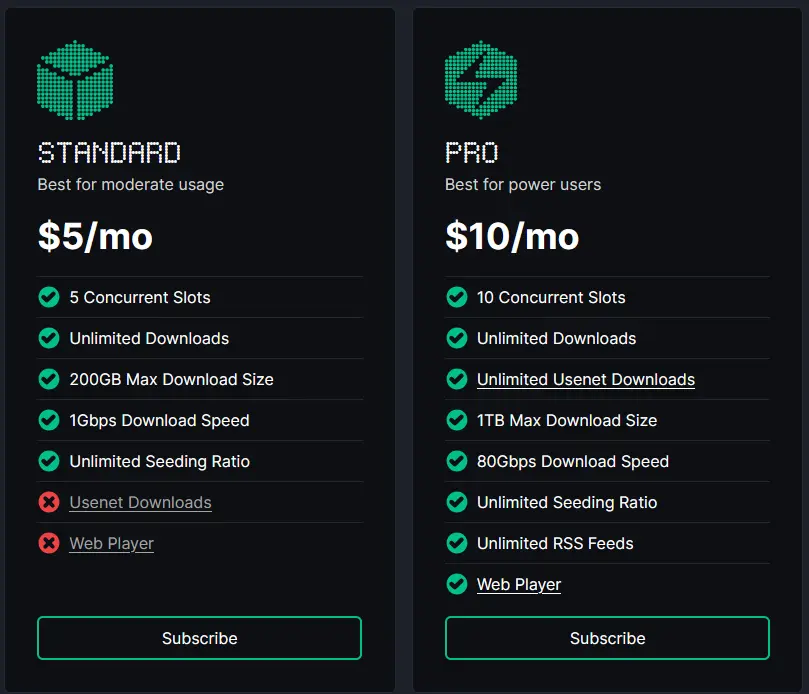Click the STANDARD plan title
Screen dimensions: 809x694
pyautogui.click(x=109, y=153)
